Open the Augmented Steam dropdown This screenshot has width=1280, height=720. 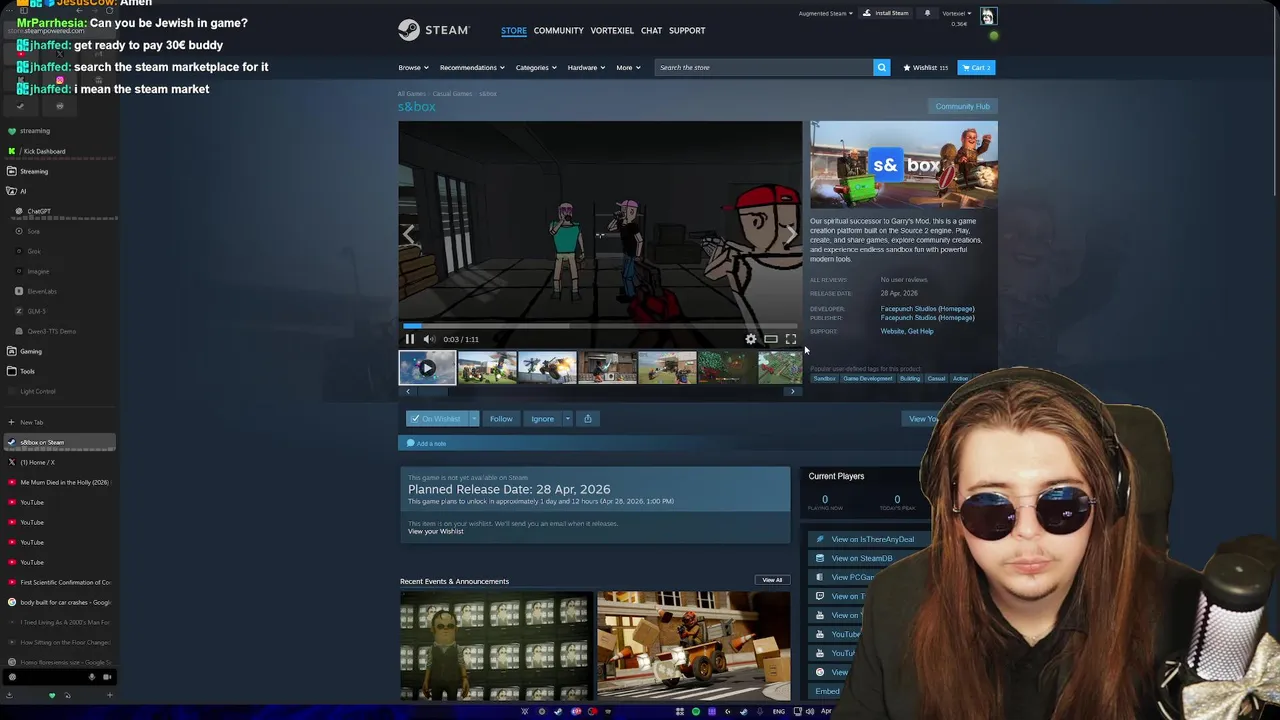point(826,13)
